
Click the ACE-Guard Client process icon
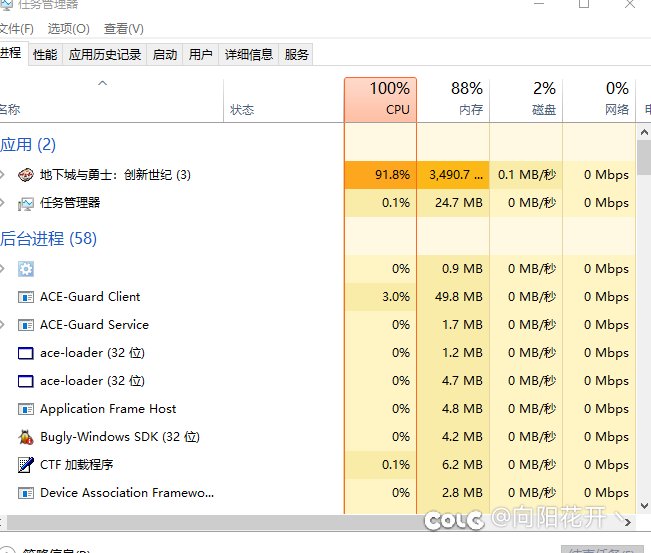point(26,297)
